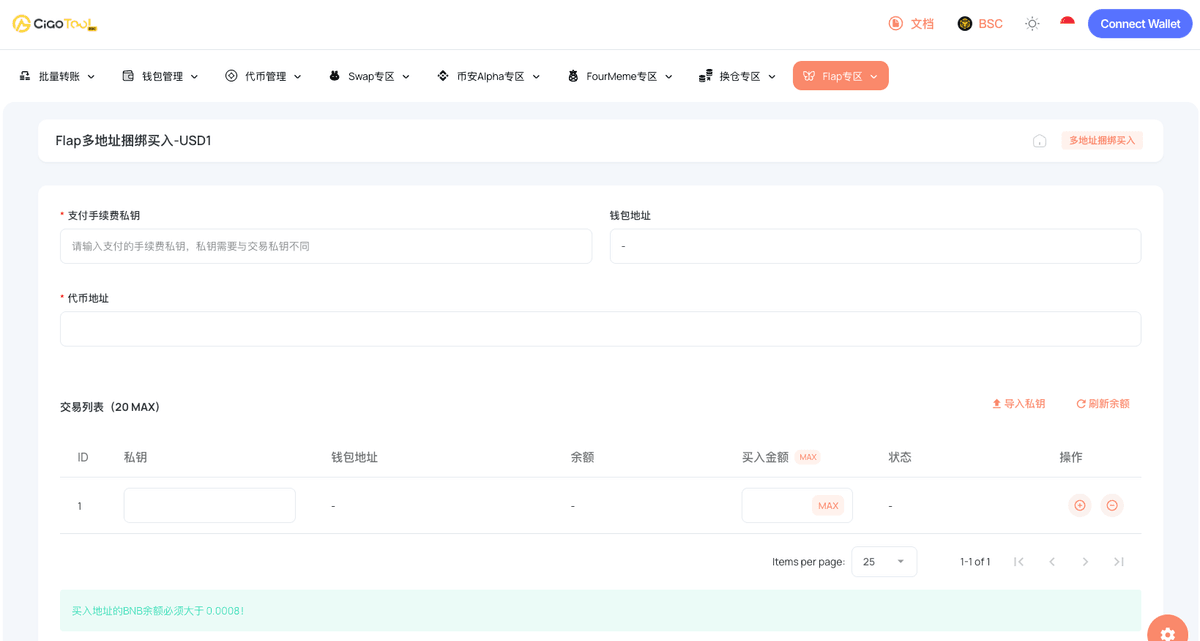Image resolution: width=1200 pixels, height=641 pixels.
Task: Click 导入私钥 import button
Action: (1018, 404)
